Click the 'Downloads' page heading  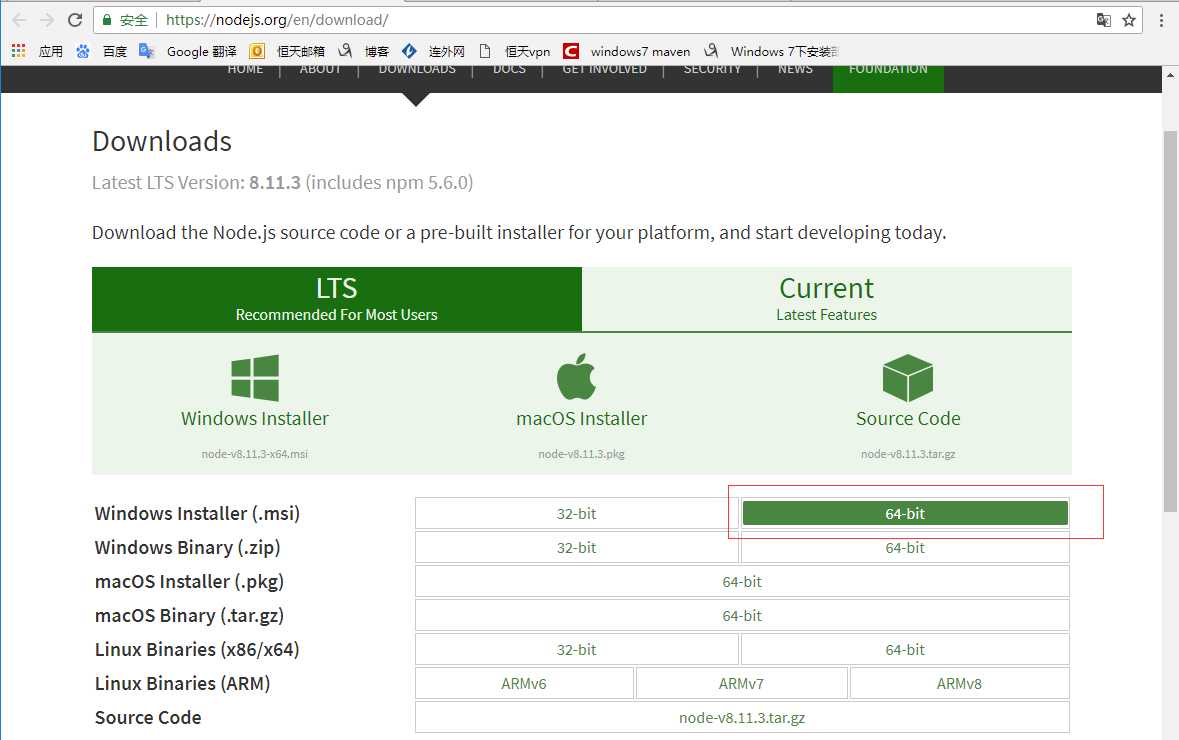162,141
